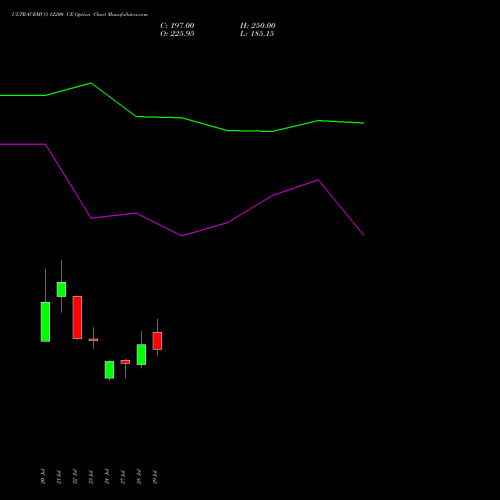
Task: Select the second green candle with long wicks
Action: pyautogui.click(x=61, y=289)
